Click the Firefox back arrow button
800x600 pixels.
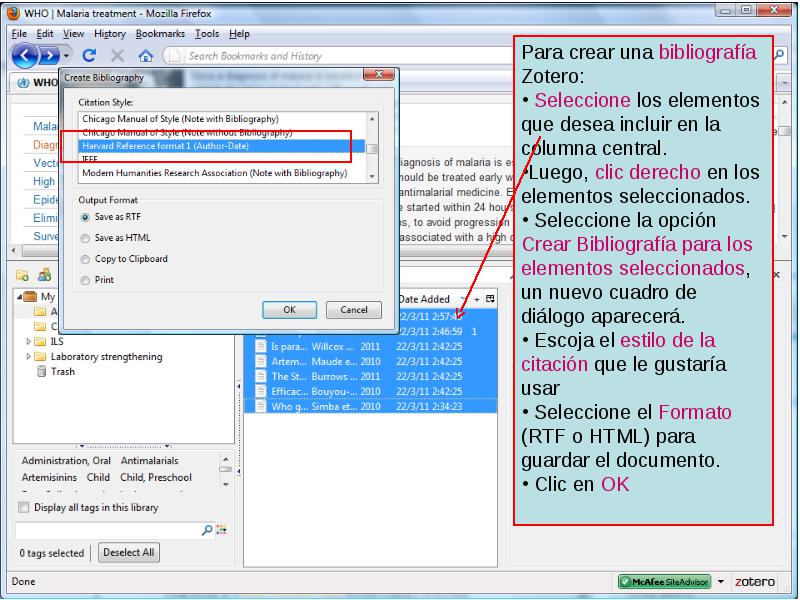[24, 56]
